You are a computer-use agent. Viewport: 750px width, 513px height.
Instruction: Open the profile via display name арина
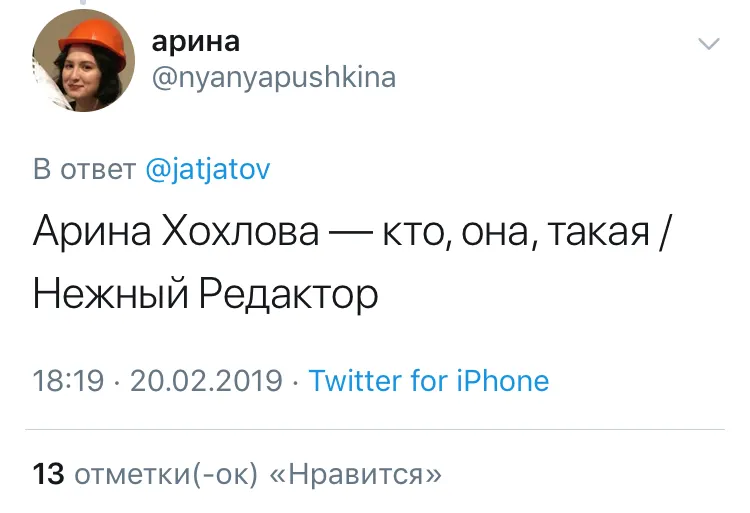tap(195, 41)
